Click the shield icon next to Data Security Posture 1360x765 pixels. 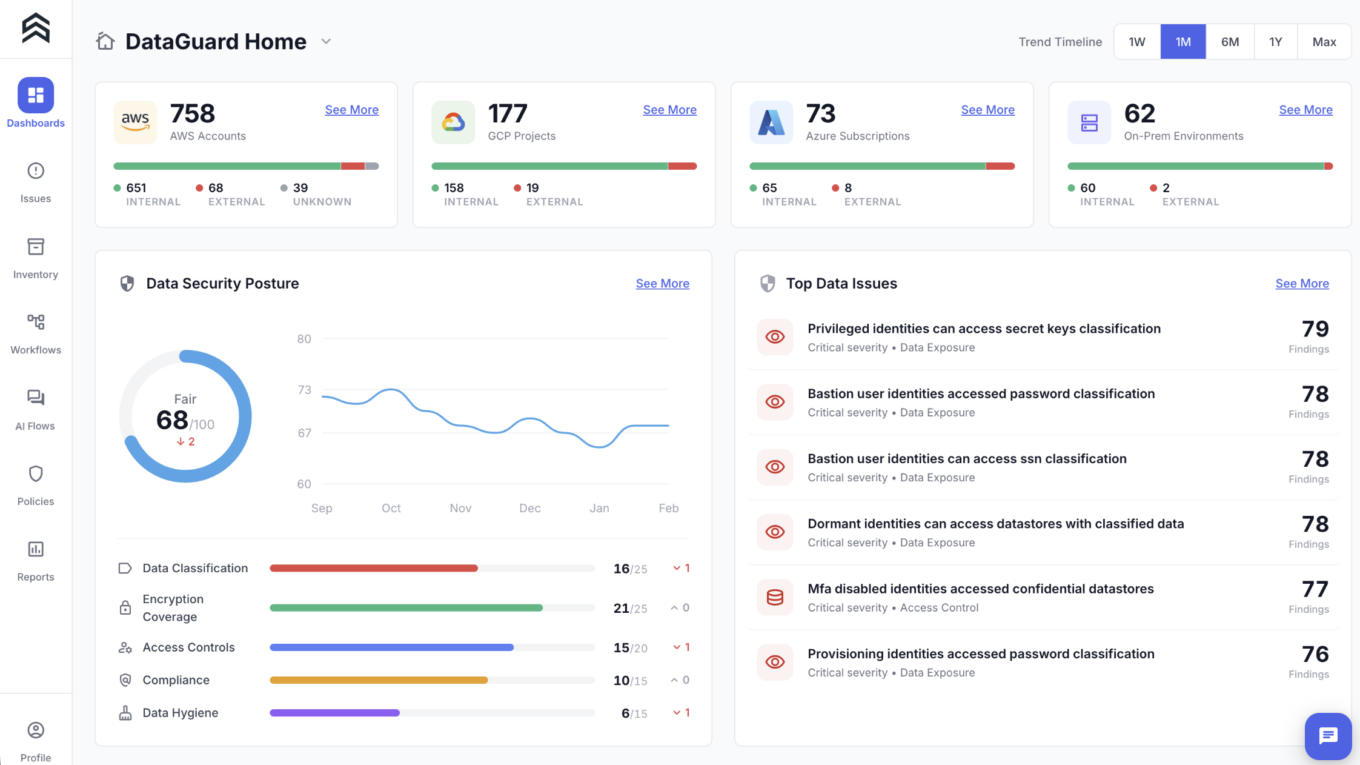[x=127, y=284]
